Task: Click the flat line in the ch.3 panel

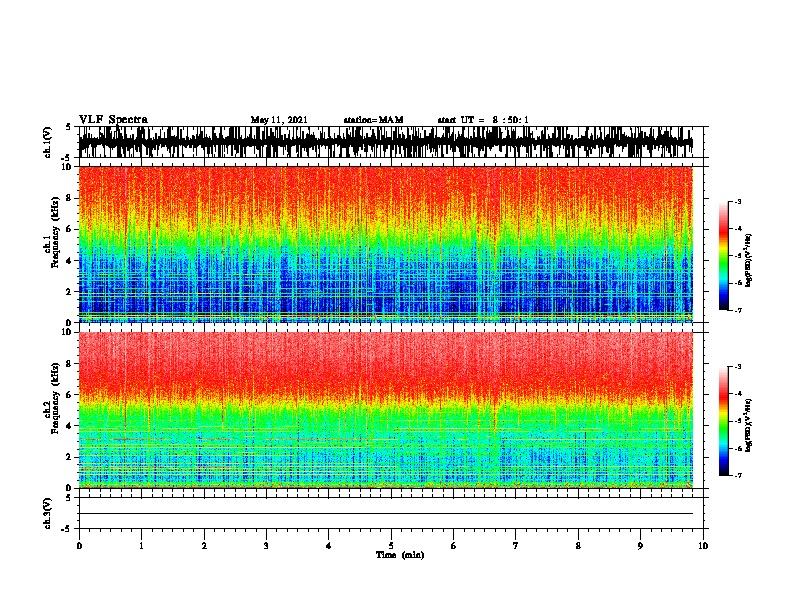Action: [x=386, y=514]
